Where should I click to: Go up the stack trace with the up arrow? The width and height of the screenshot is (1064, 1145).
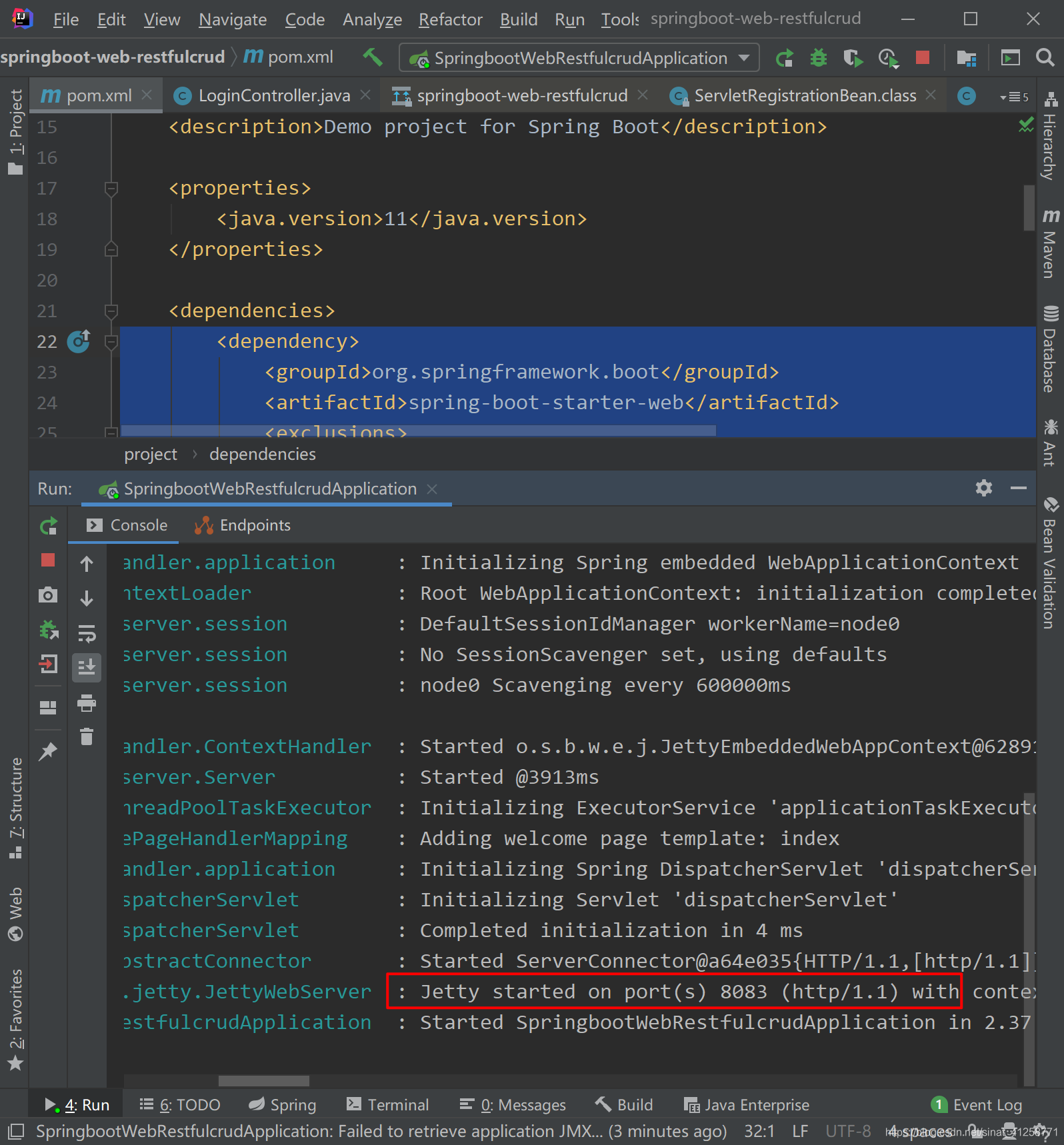tap(87, 565)
